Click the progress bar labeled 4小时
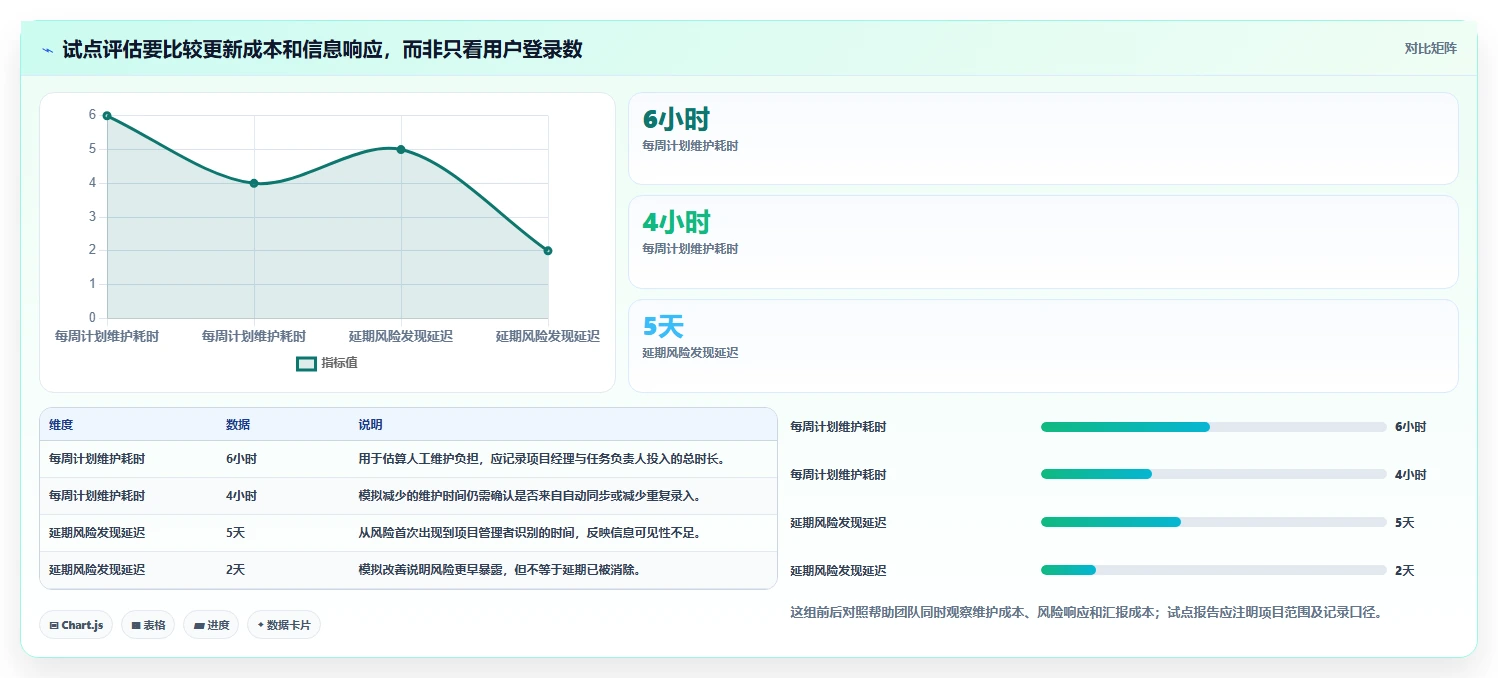Viewport: 1498px width, 678px height. click(1214, 474)
